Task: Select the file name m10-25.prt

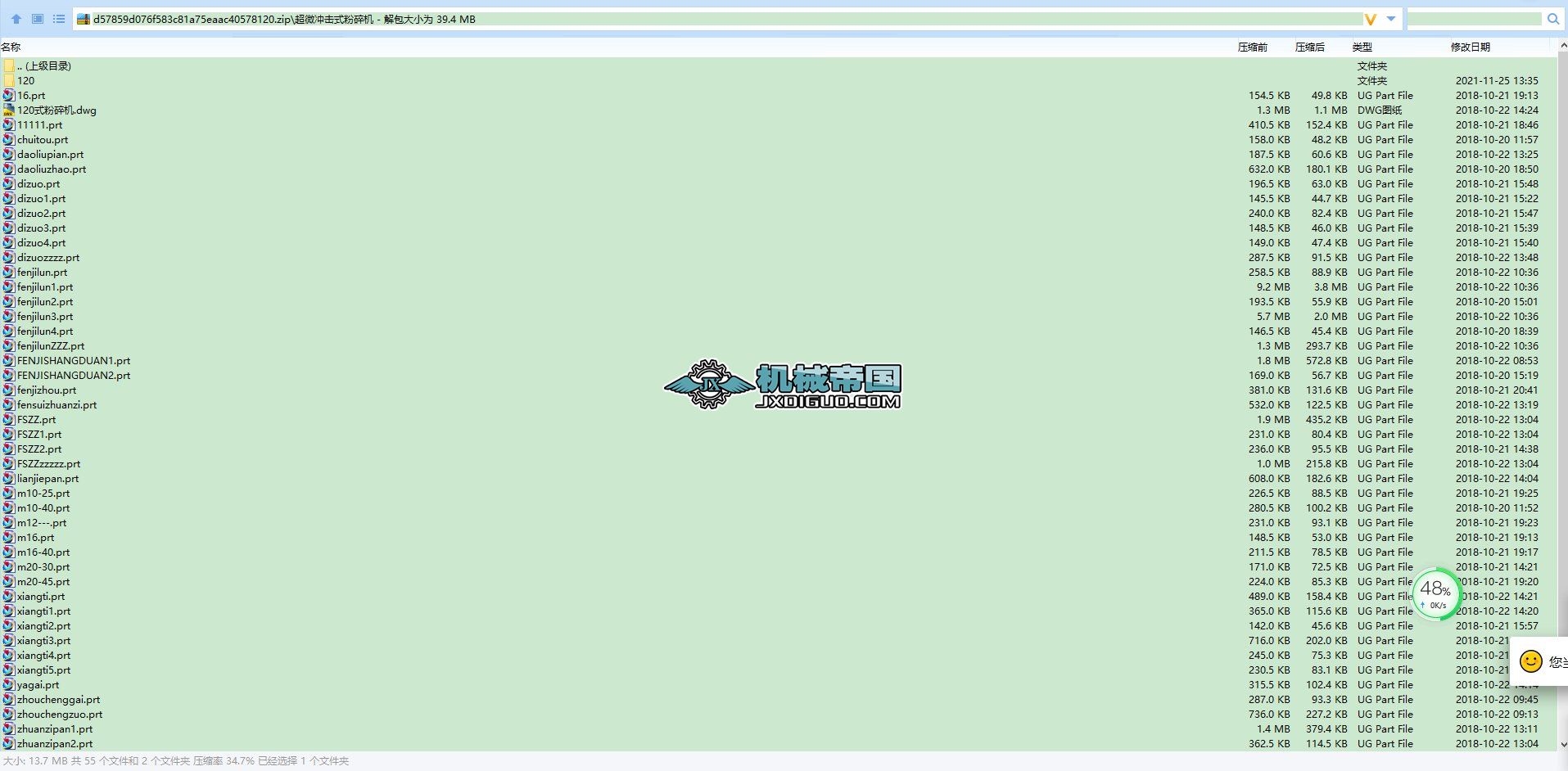Action: tap(43, 494)
